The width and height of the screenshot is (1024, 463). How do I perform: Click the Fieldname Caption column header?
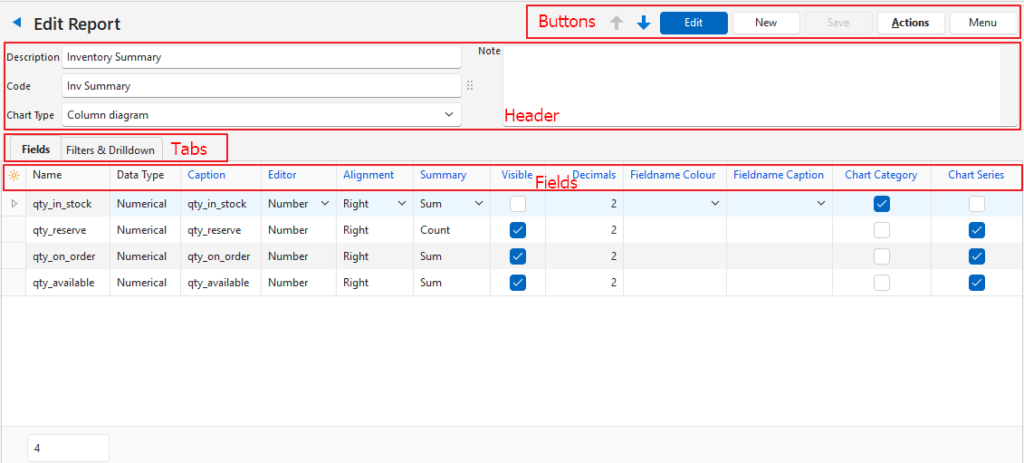779,175
